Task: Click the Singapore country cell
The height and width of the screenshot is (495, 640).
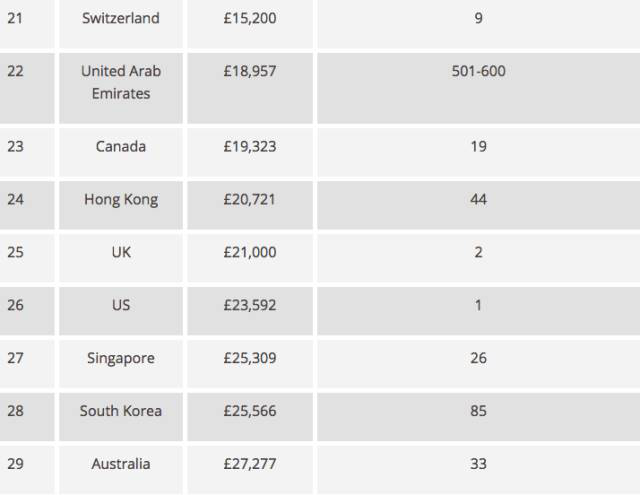Action: click(121, 358)
